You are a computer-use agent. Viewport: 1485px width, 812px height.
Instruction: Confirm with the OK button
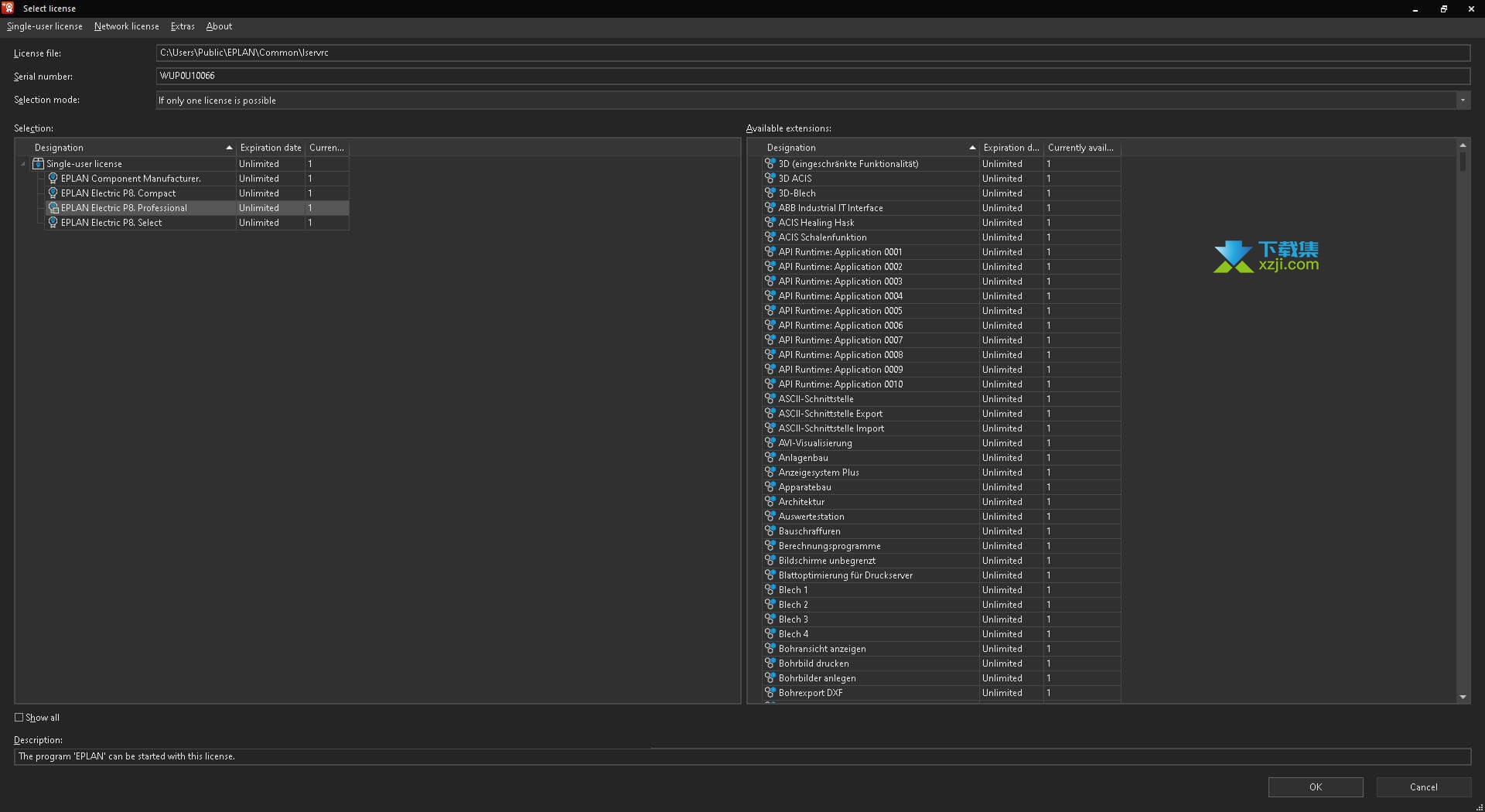click(x=1315, y=787)
